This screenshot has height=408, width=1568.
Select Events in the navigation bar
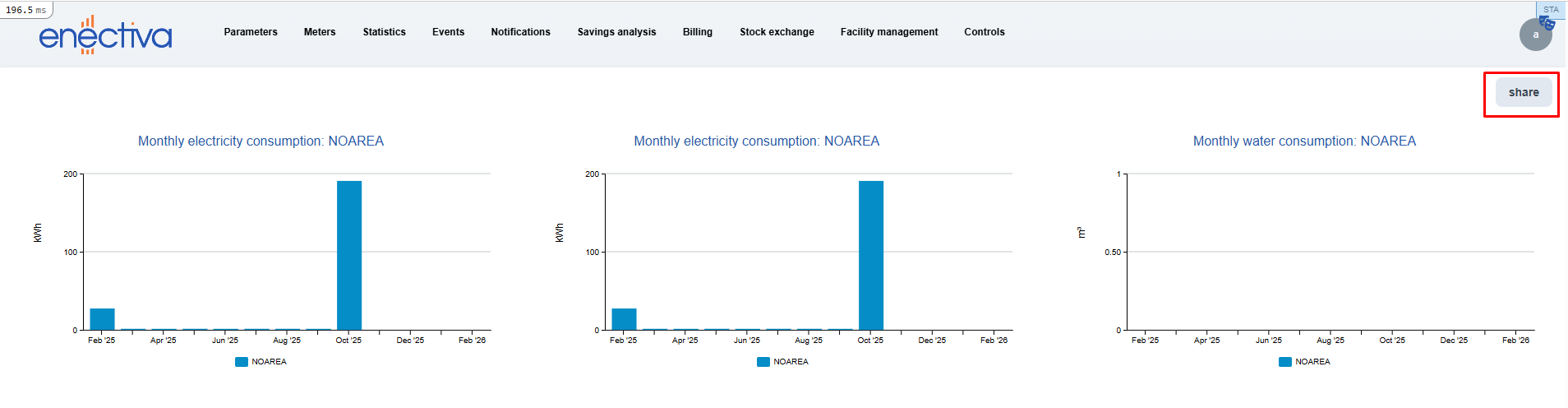tap(448, 32)
